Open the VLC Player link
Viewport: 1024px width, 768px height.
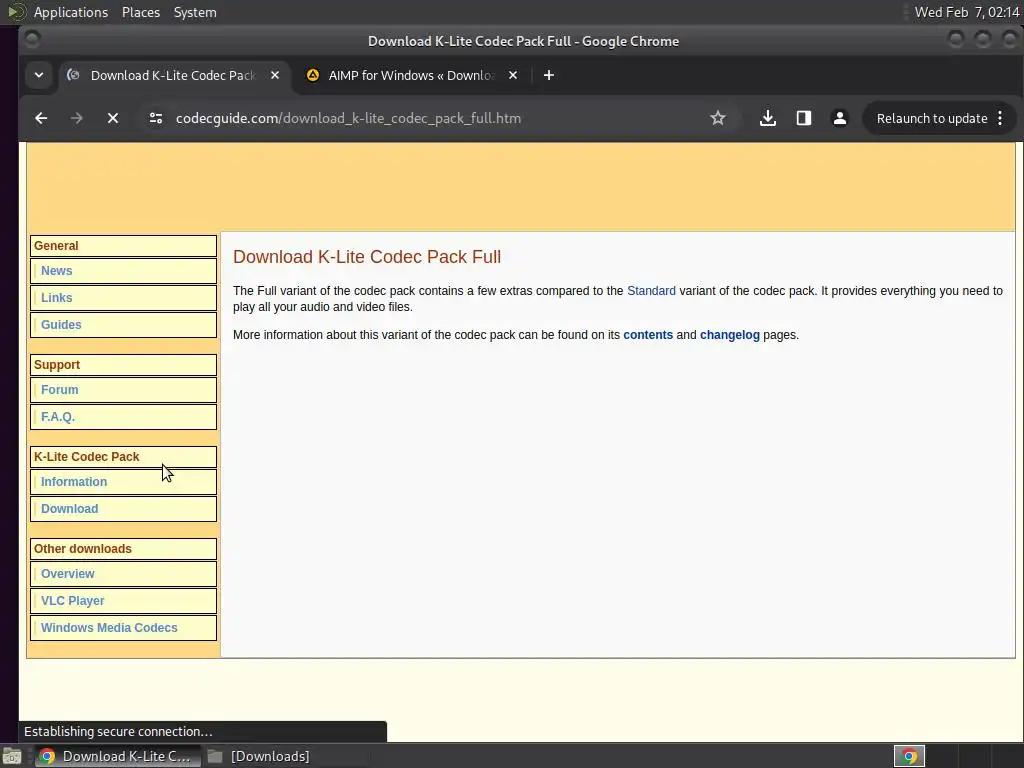point(72,601)
